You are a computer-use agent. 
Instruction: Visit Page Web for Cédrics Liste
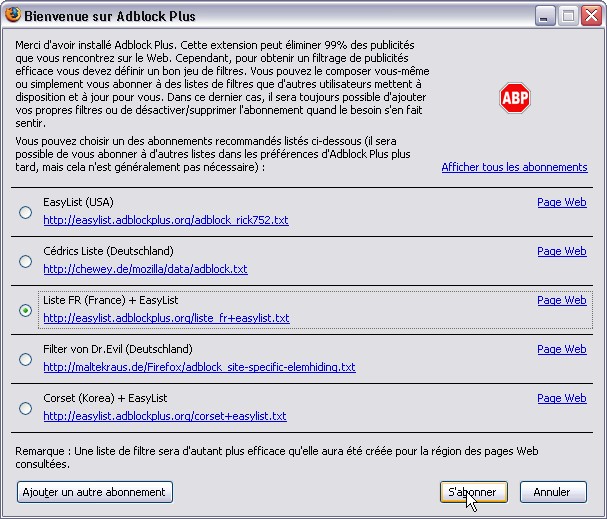click(x=562, y=251)
